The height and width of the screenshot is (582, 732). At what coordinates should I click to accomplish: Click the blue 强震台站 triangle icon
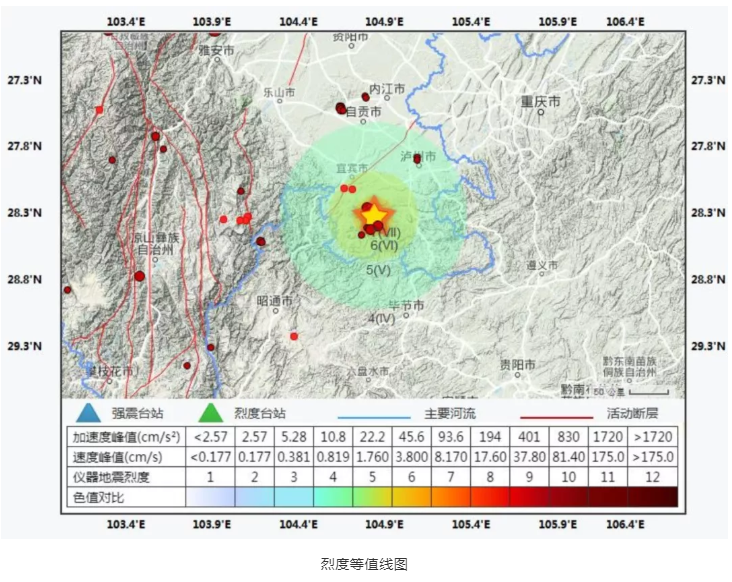tap(88, 412)
